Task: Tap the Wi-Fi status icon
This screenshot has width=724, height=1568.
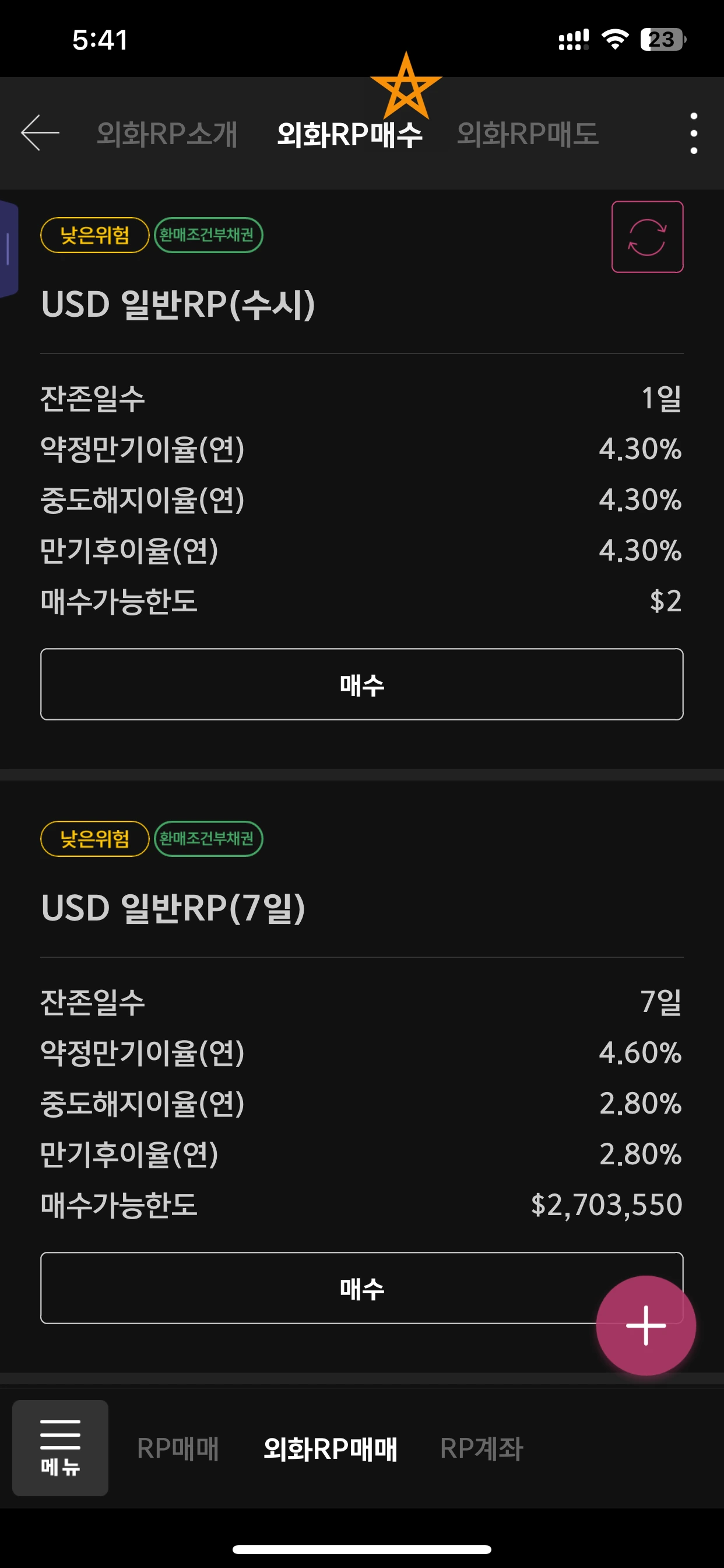Action: [615, 40]
